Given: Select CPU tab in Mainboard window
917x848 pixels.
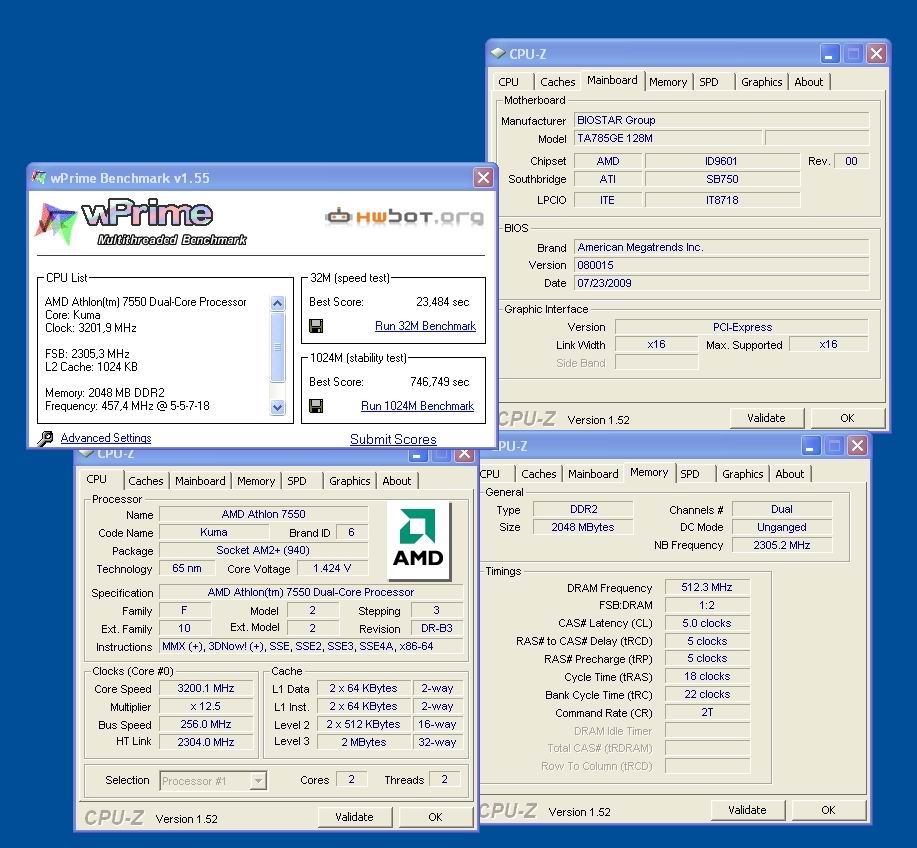Looking at the screenshot, I should click(508, 82).
